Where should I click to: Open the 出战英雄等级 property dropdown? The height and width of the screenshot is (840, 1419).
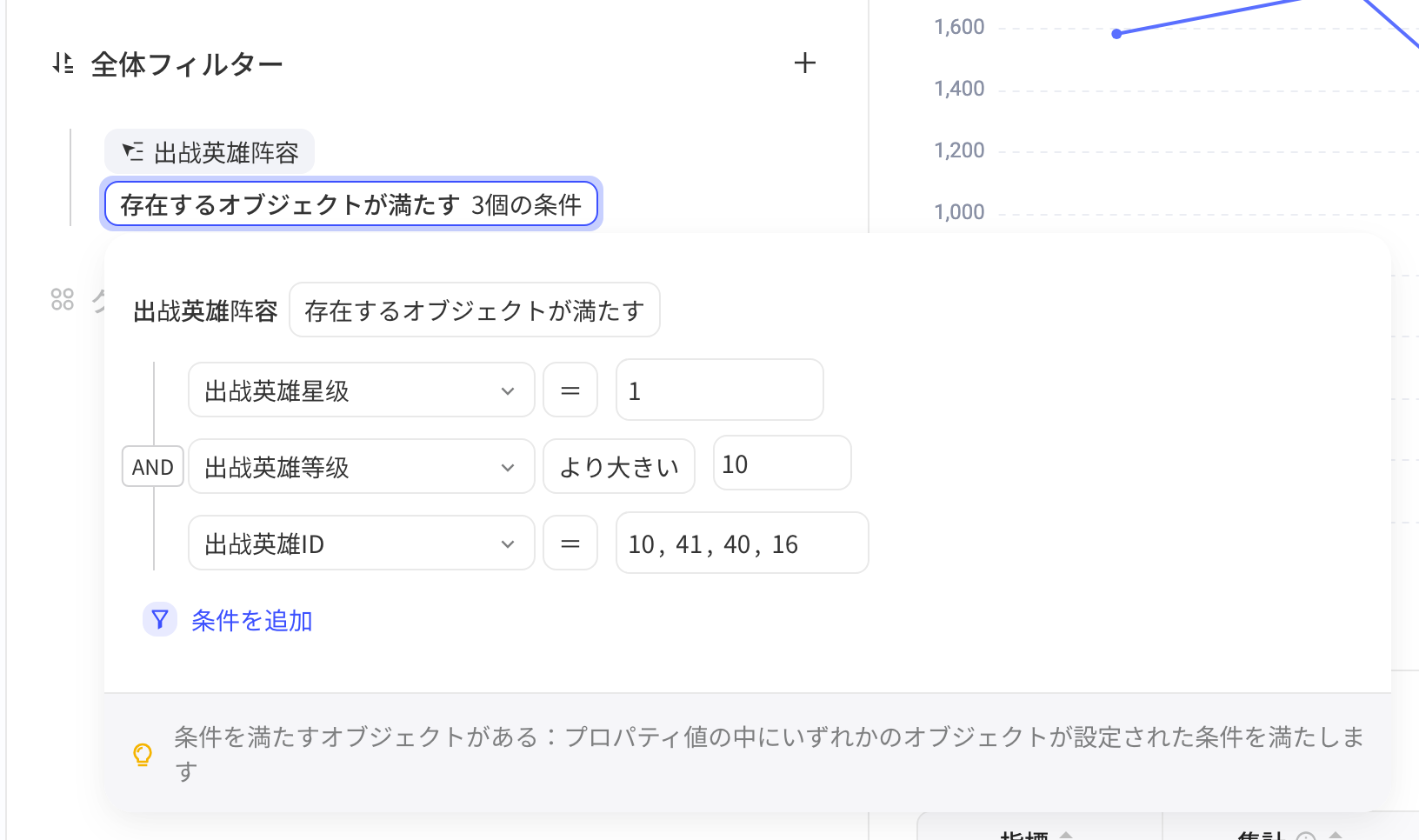pos(362,467)
